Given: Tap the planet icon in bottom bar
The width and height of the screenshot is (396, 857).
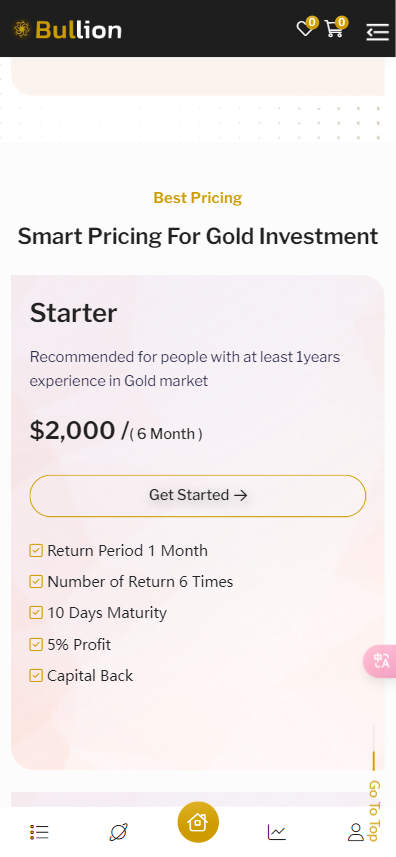Looking at the screenshot, I should [119, 832].
